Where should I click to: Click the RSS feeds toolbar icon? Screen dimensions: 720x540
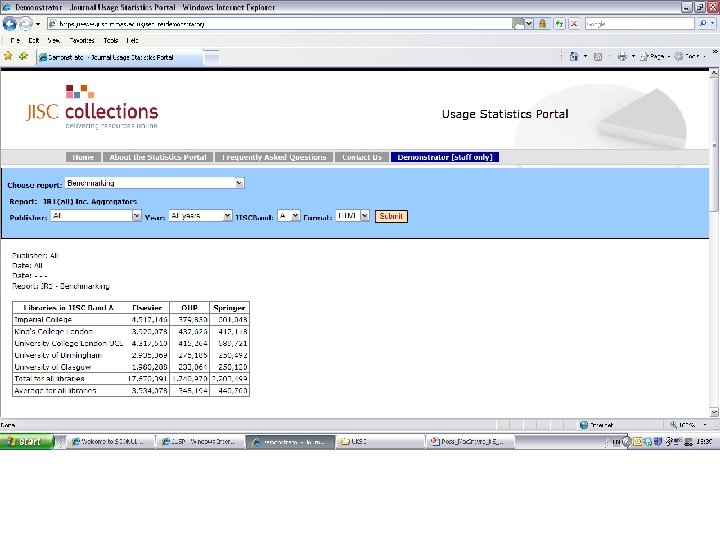tap(598, 57)
